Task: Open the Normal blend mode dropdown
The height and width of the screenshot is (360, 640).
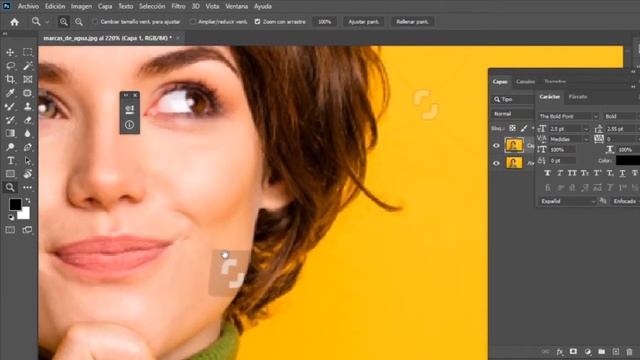Action: (x=513, y=114)
